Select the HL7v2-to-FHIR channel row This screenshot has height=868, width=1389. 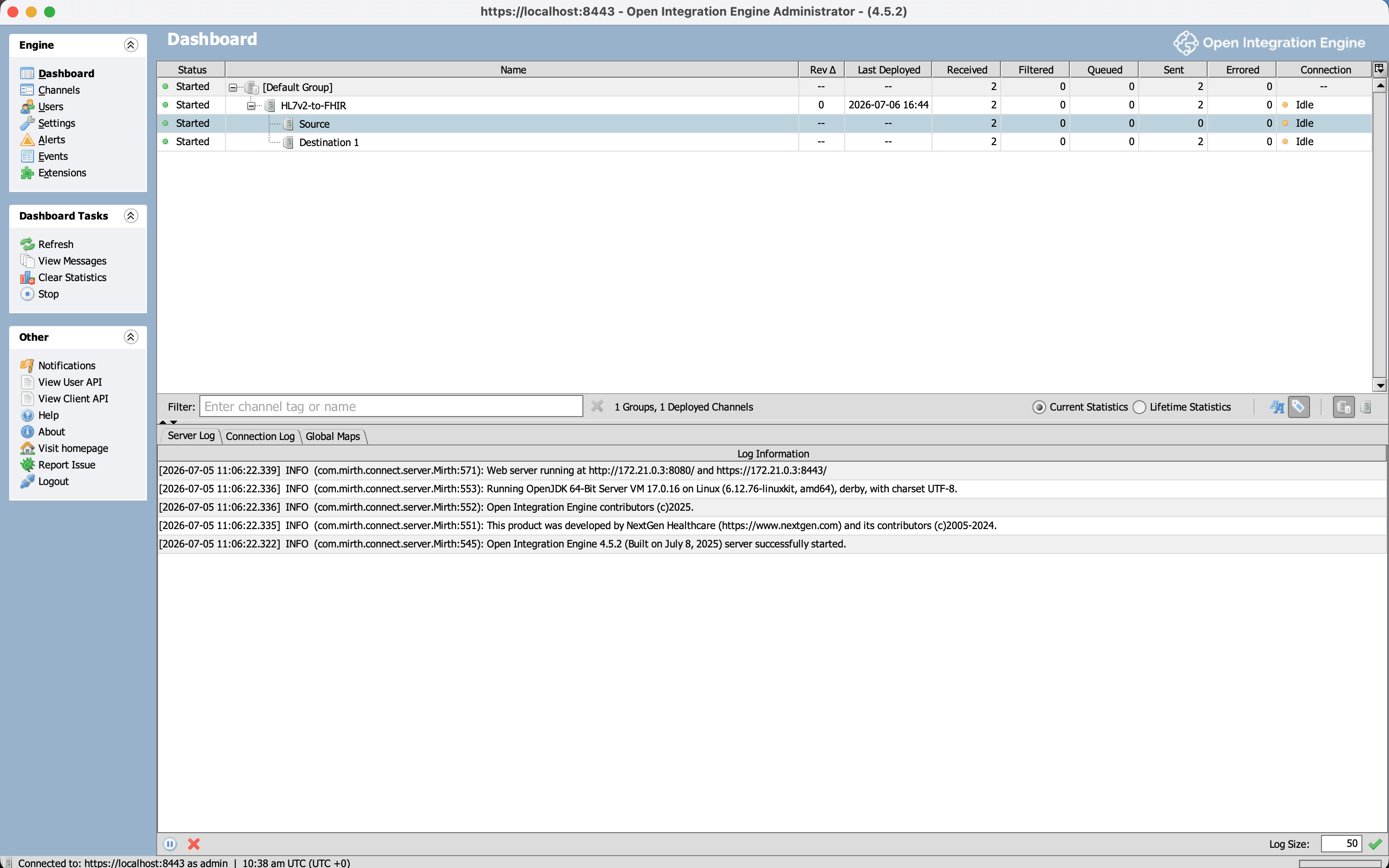(764, 105)
